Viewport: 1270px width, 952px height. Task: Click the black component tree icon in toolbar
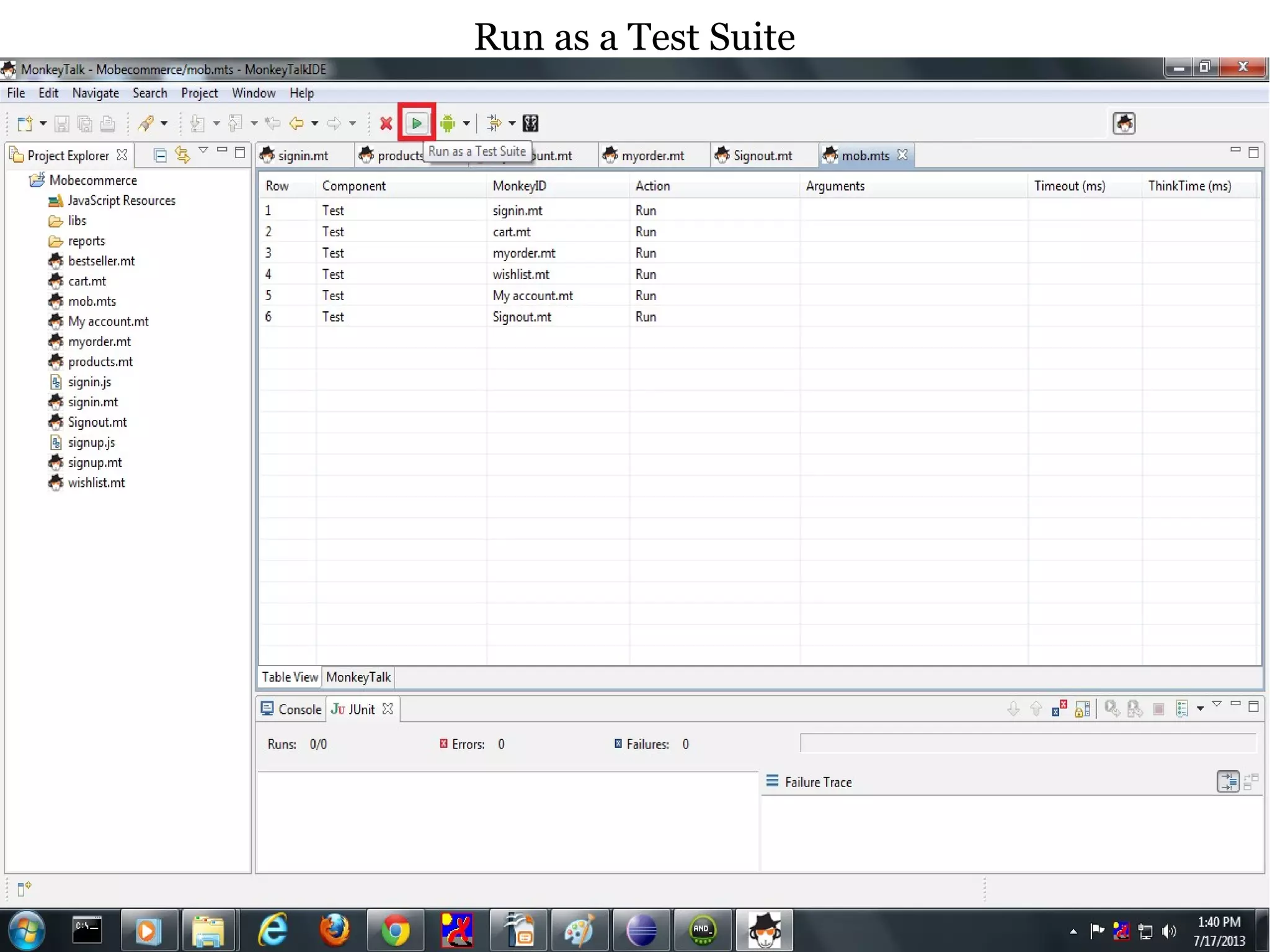point(530,123)
